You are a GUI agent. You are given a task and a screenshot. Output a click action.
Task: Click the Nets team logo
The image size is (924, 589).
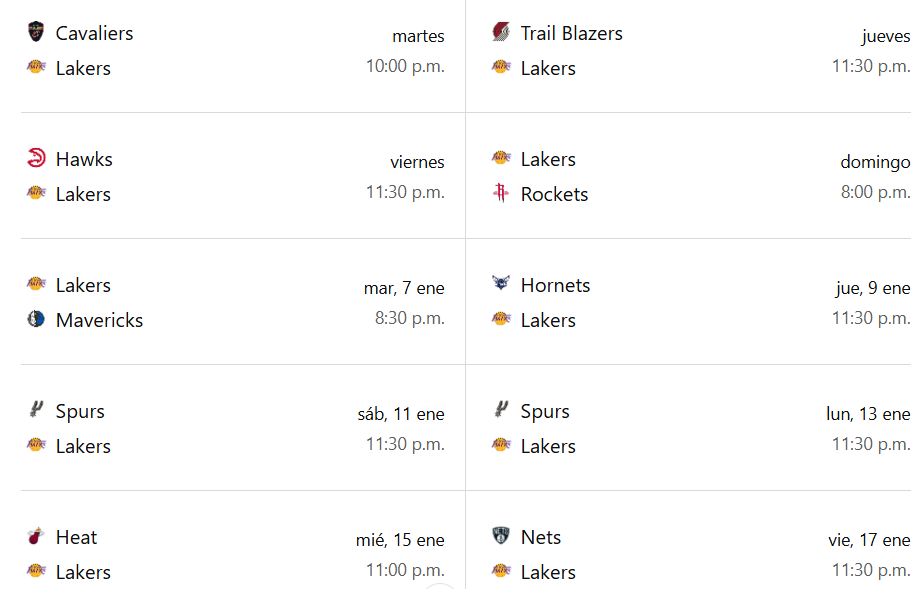501,536
